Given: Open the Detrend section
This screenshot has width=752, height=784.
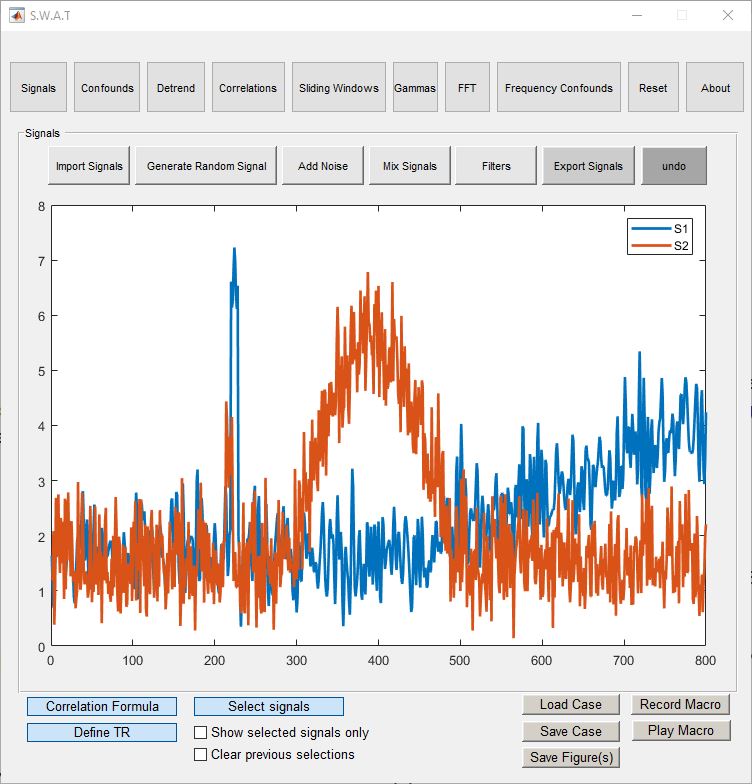Looking at the screenshot, I should tap(176, 88).
